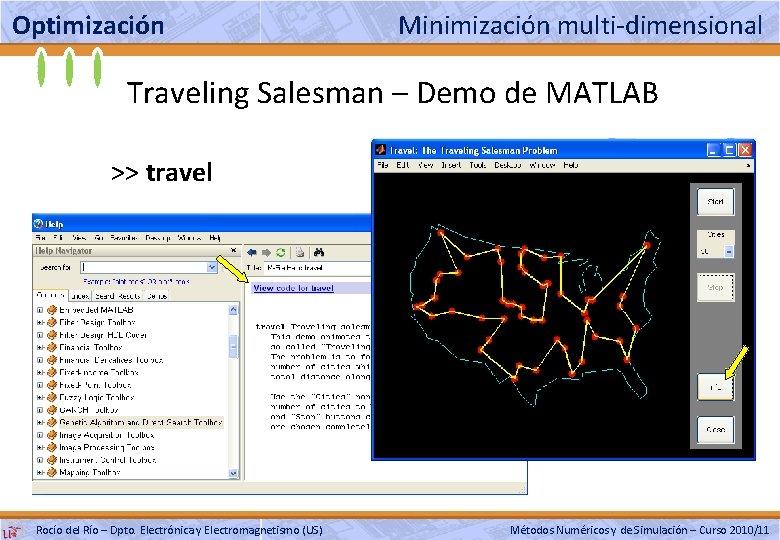The image size is (780, 540).
Task: Expand Genetic Algorithm and Direct Search Toolbox node
Action: [x=40, y=422]
